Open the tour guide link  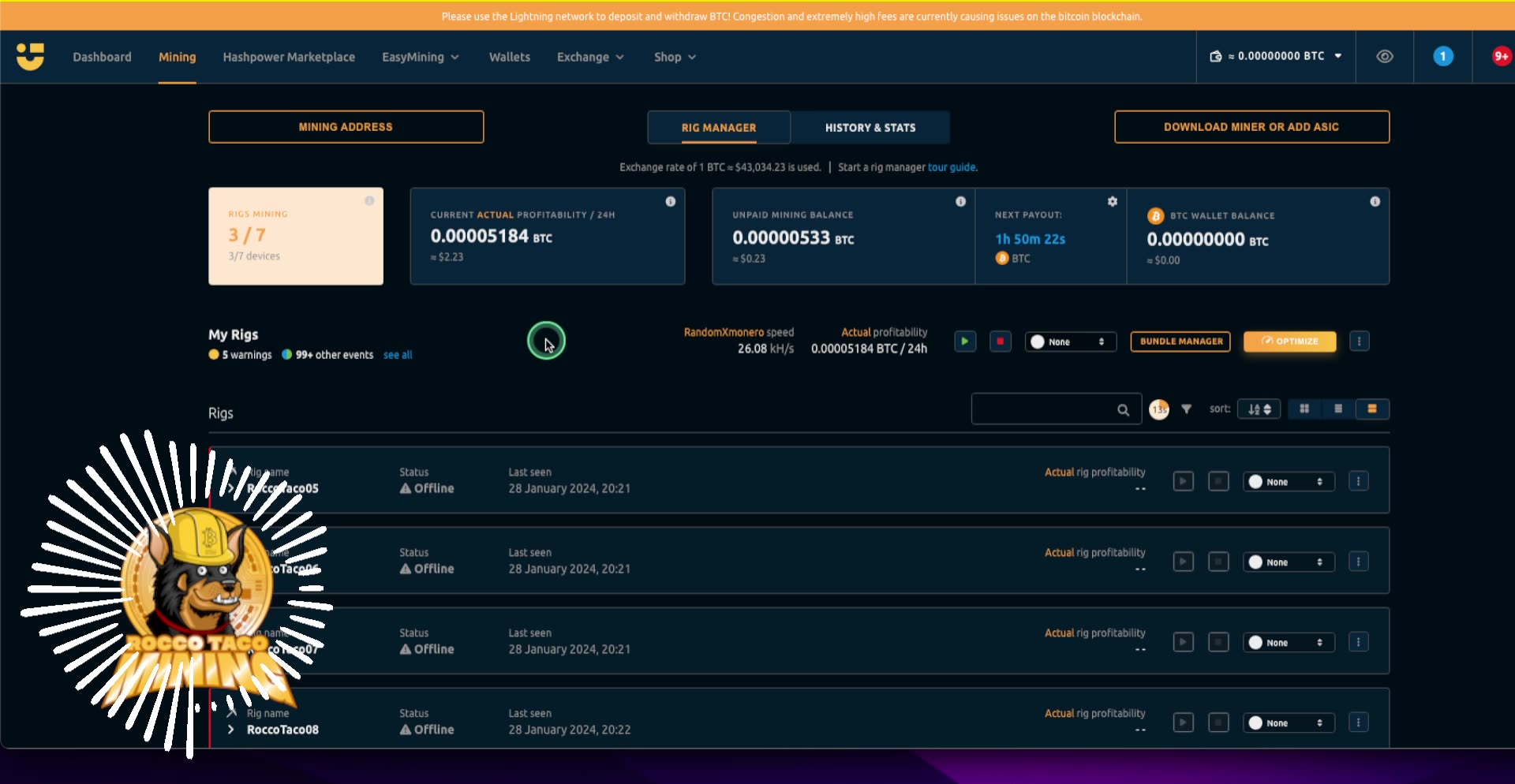click(952, 167)
